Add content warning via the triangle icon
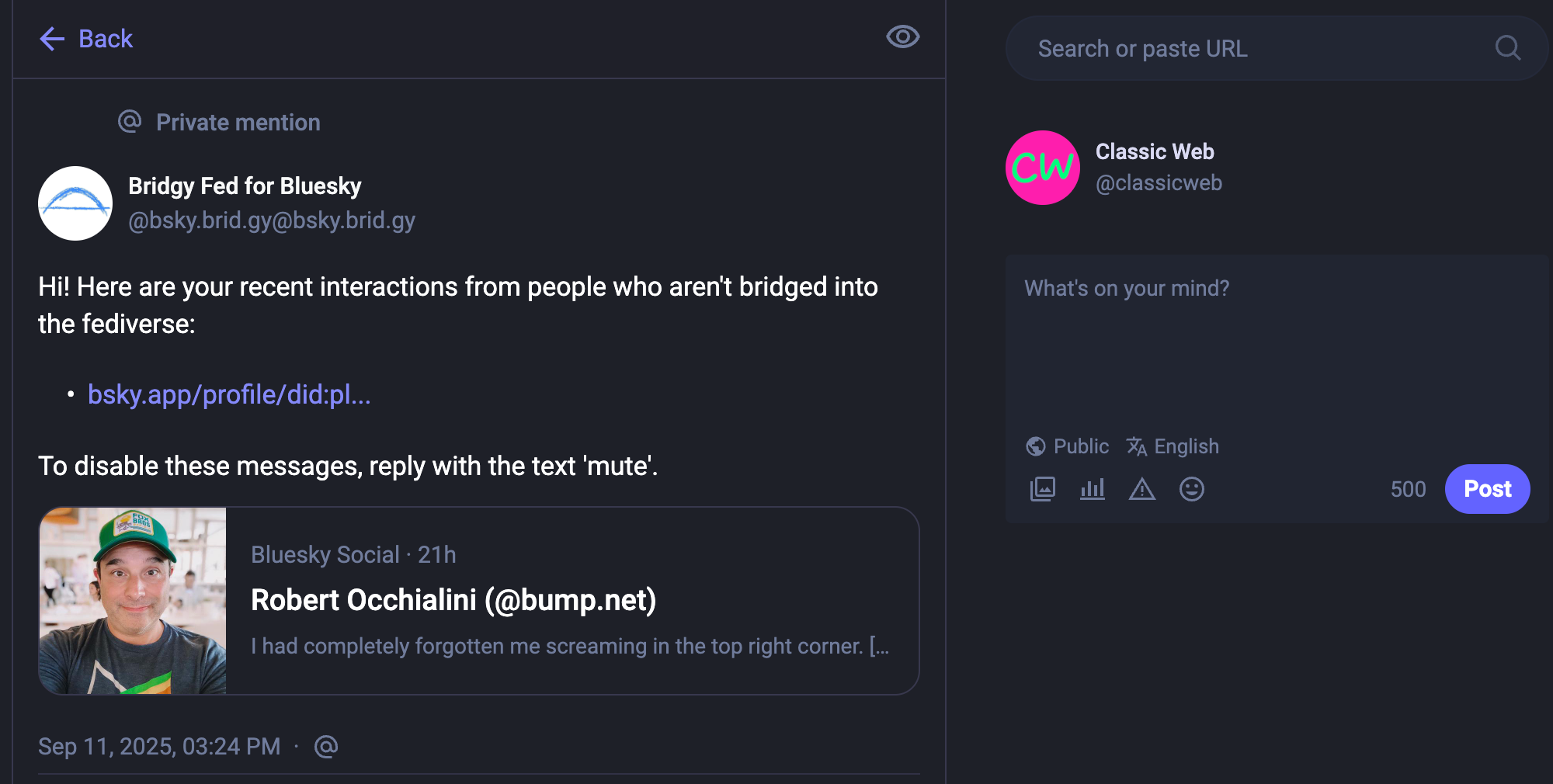This screenshot has width=1553, height=784. tap(1141, 489)
